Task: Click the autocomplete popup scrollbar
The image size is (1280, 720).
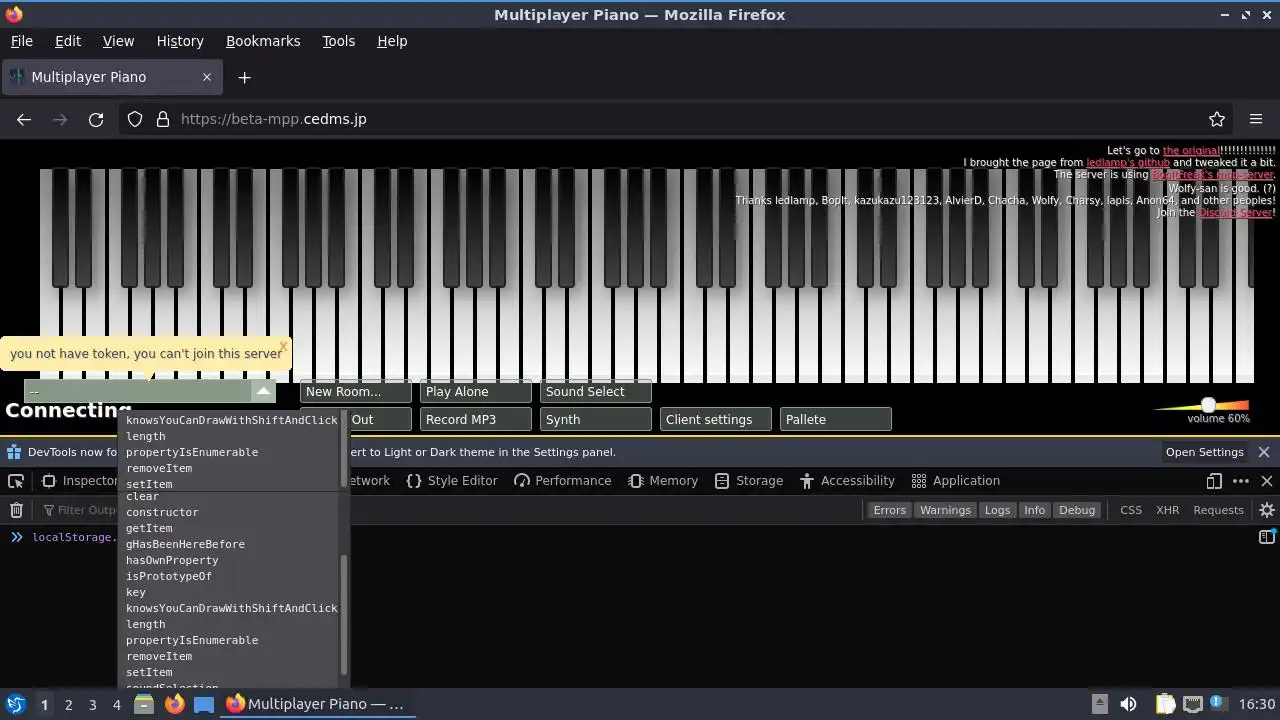Action: (345, 615)
